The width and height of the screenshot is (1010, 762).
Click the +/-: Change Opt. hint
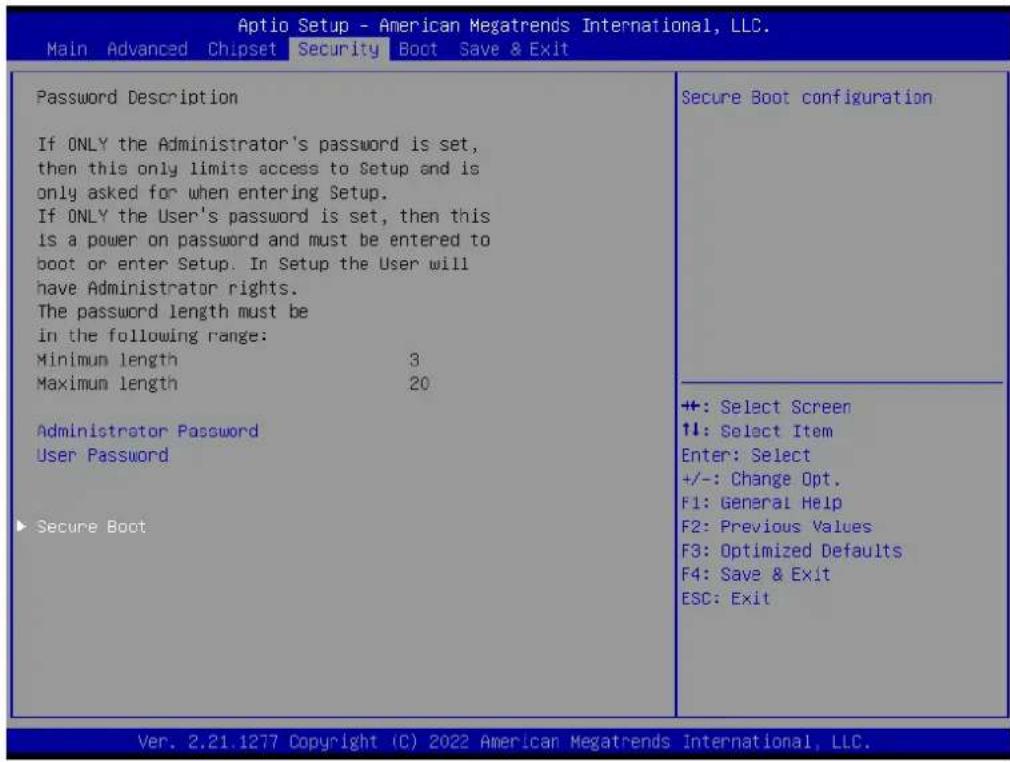tap(761, 479)
